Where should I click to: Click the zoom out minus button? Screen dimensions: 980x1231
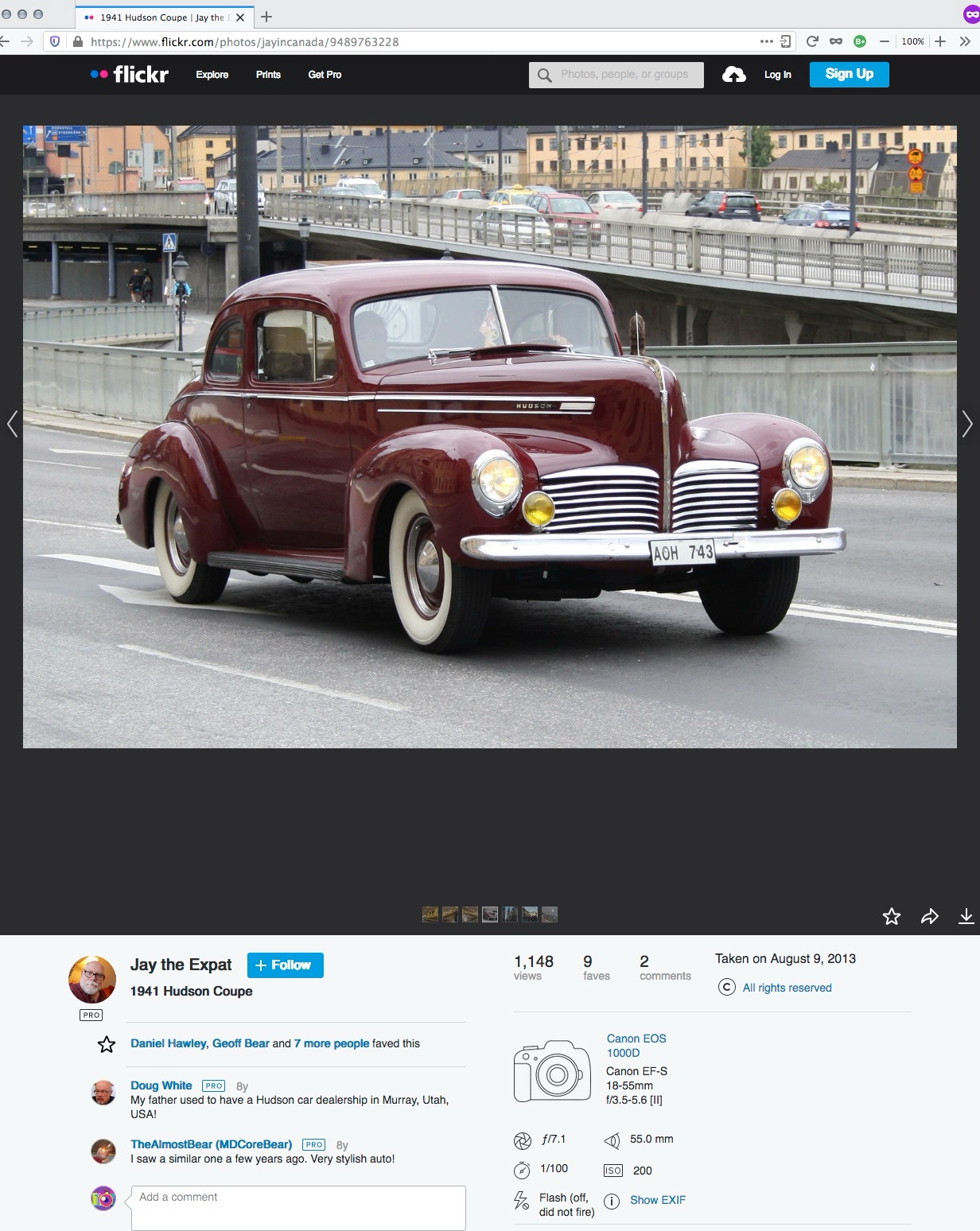pyautogui.click(x=884, y=41)
